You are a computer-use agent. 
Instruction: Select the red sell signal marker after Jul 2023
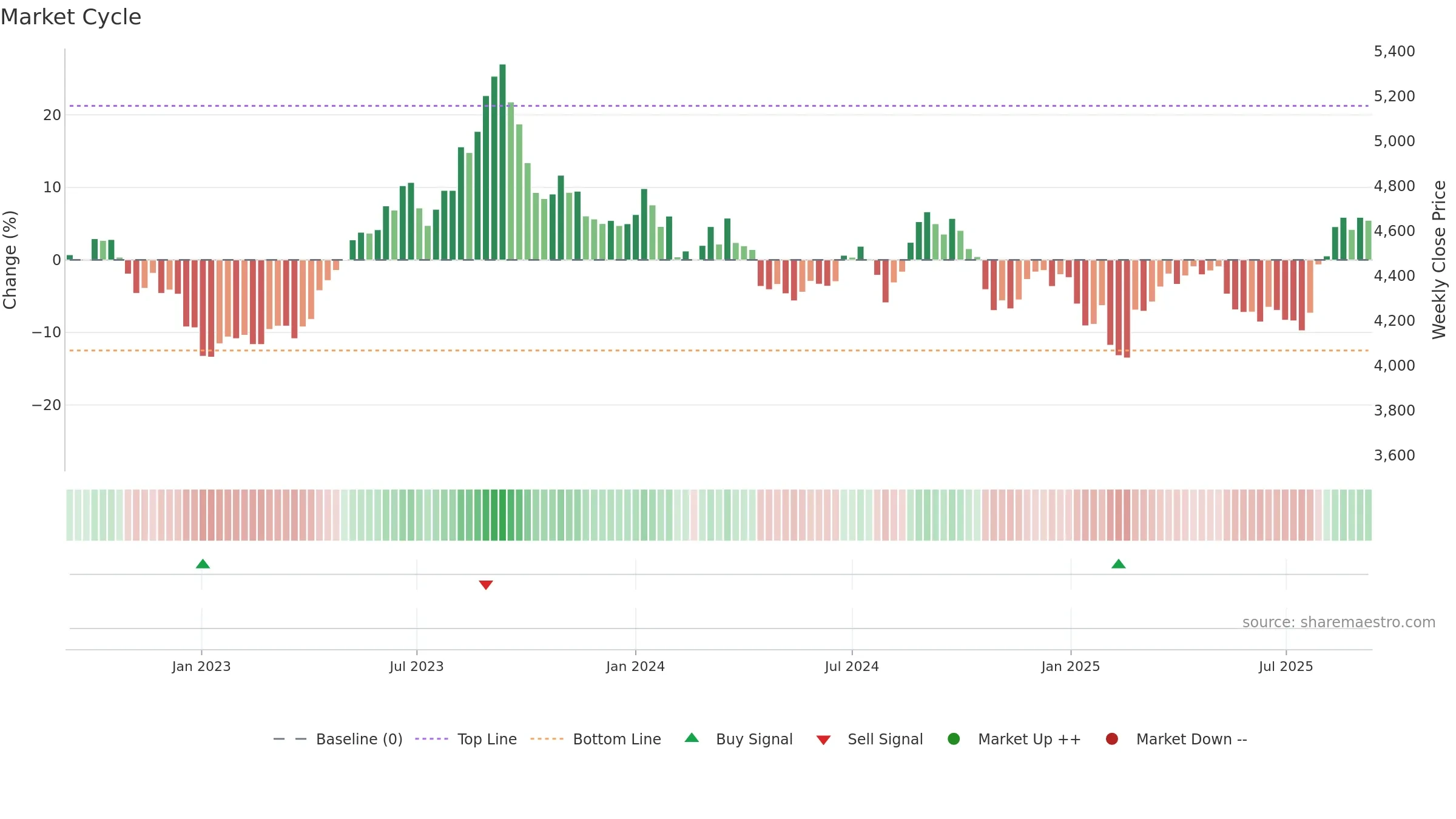[x=486, y=585]
